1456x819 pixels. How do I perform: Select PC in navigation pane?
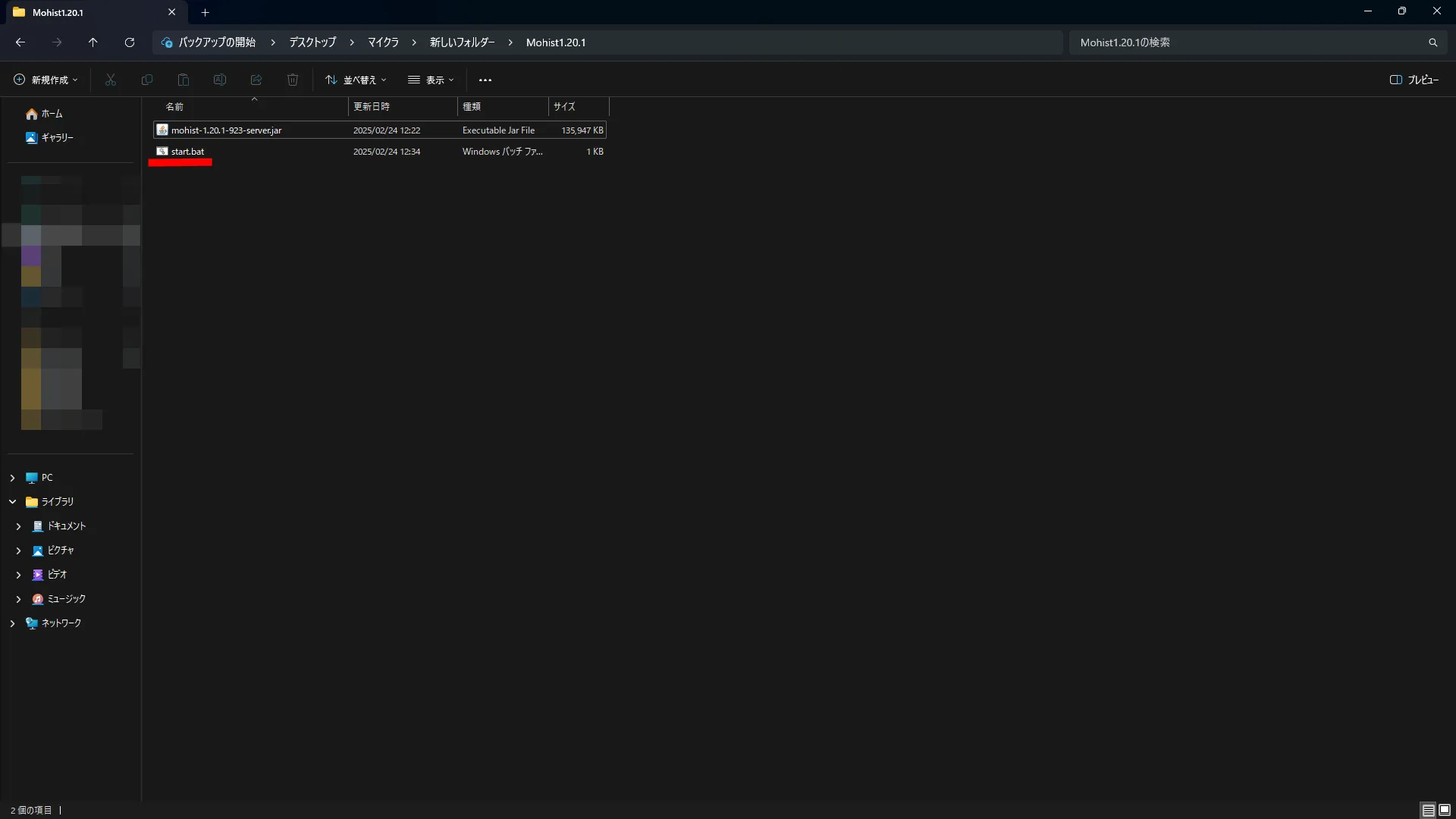[x=47, y=478]
